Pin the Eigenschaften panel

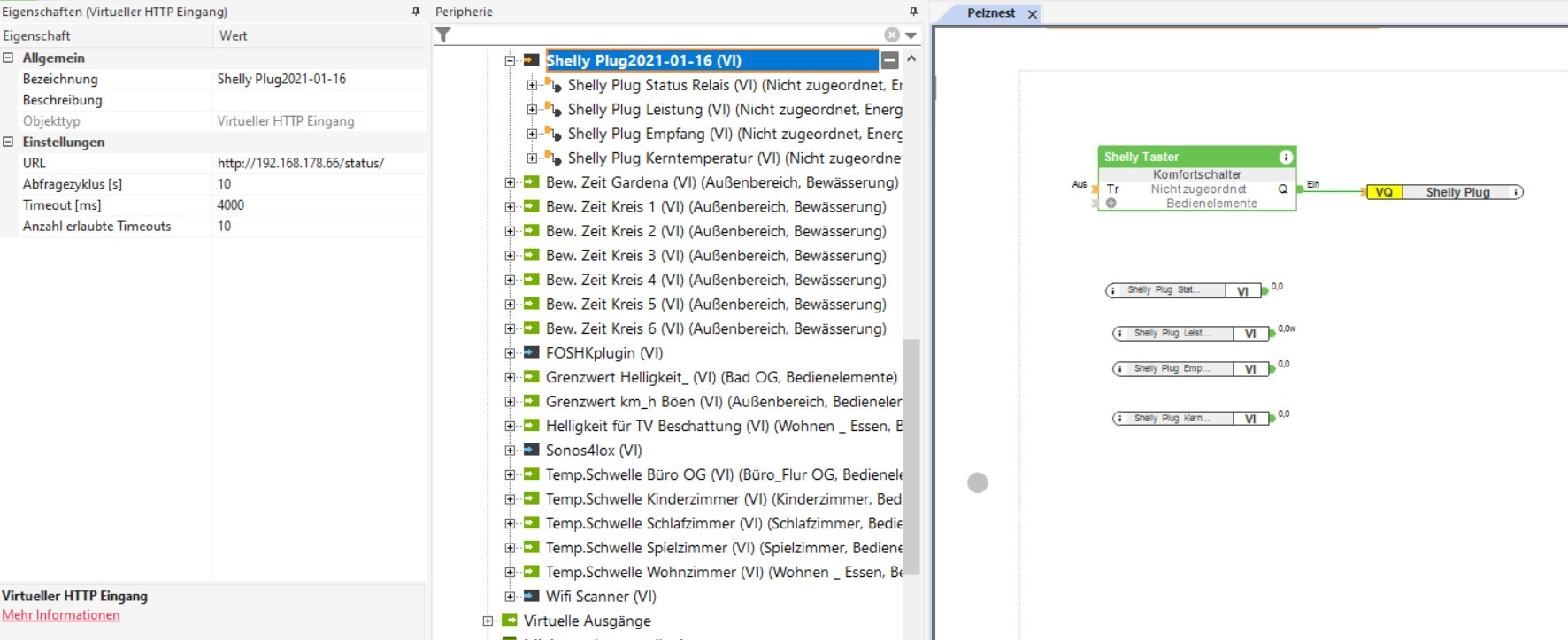pos(416,12)
